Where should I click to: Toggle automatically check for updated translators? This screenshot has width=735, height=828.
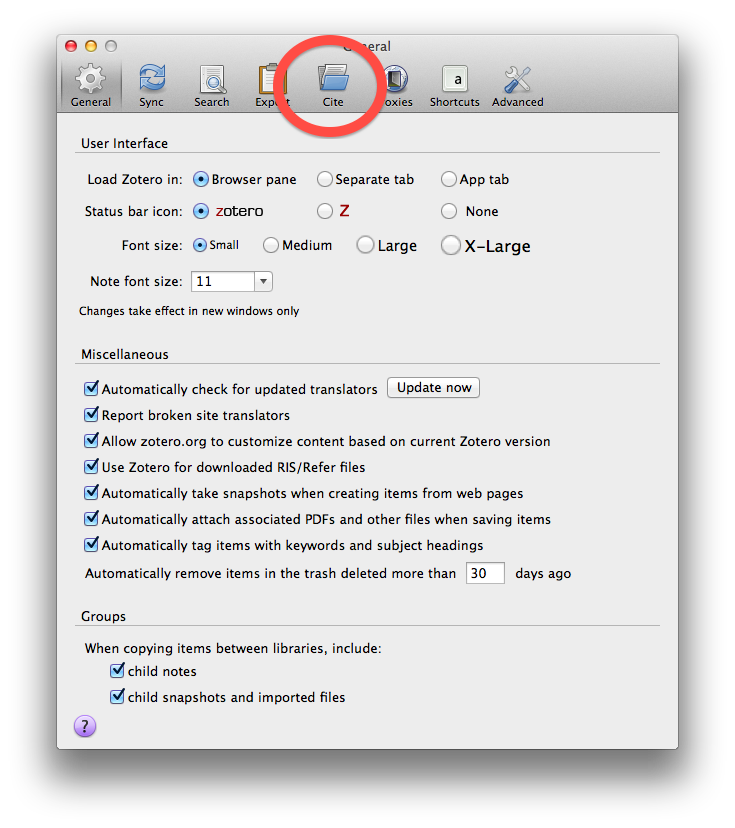(91, 388)
